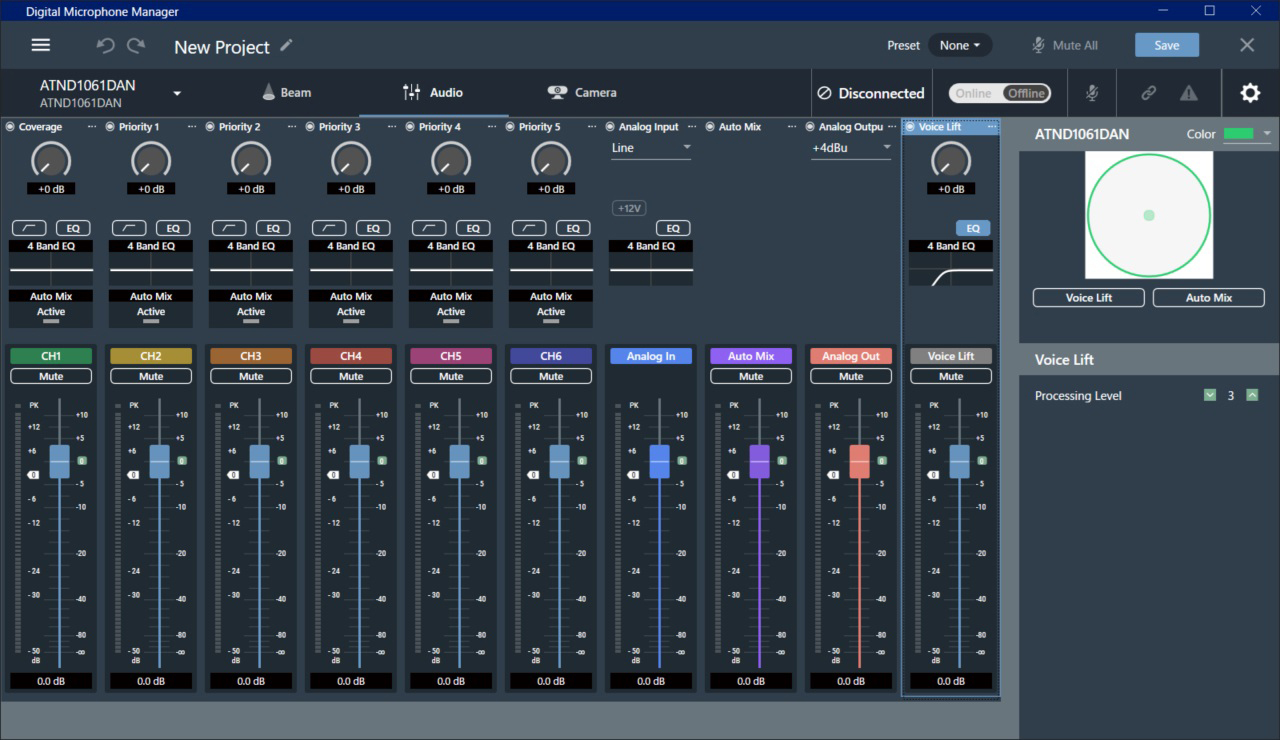1280x740 pixels.
Task: Toggle EQ on Coverage channel
Action: coord(73,228)
